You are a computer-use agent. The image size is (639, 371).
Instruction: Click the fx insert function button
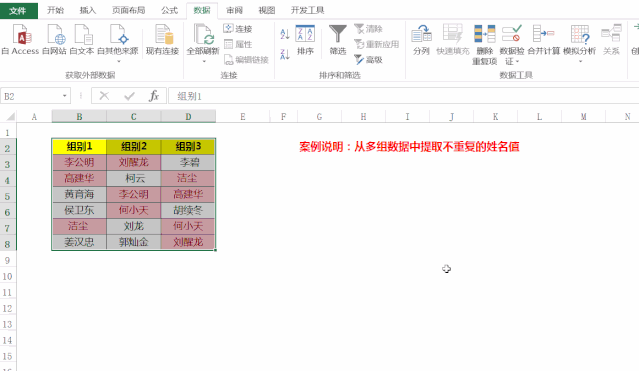click(x=154, y=96)
